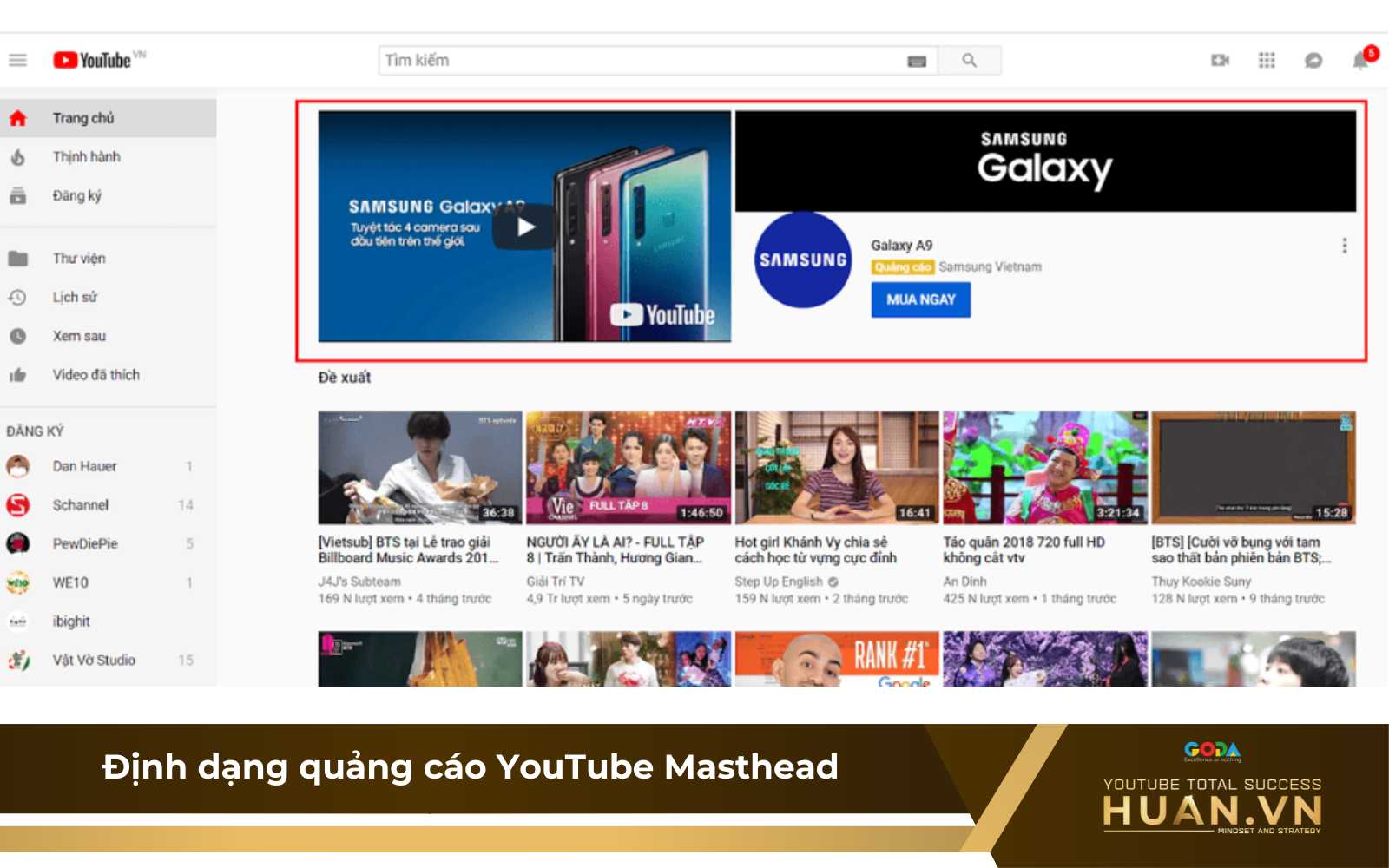Click the Hot girl Khánh Vy video title
The image size is (1389, 868).
(816, 549)
